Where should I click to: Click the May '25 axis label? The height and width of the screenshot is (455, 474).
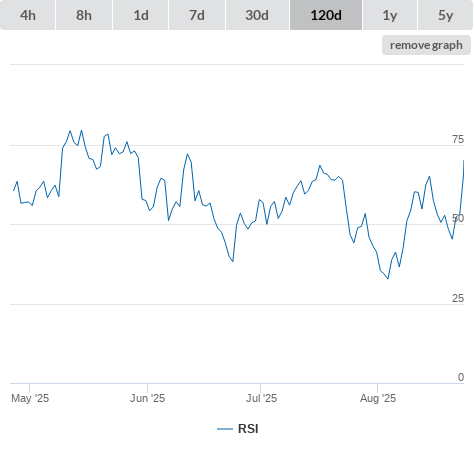(x=30, y=398)
